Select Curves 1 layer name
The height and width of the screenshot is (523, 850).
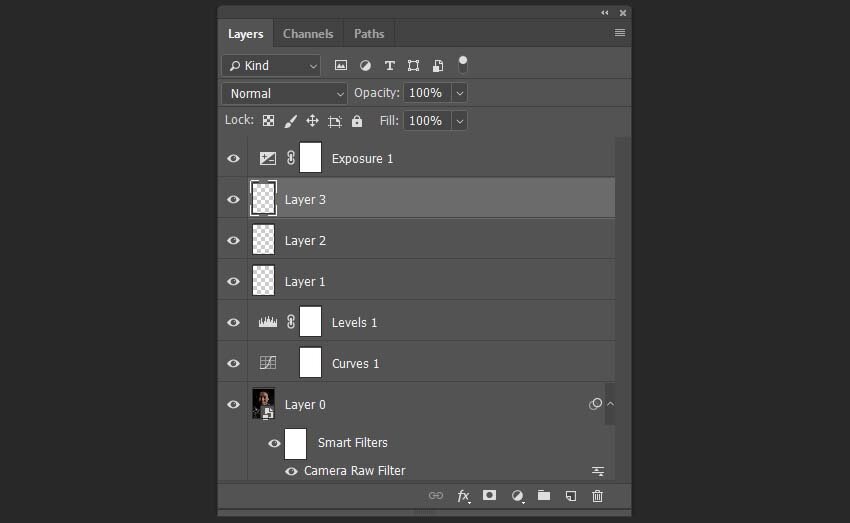coord(356,363)
